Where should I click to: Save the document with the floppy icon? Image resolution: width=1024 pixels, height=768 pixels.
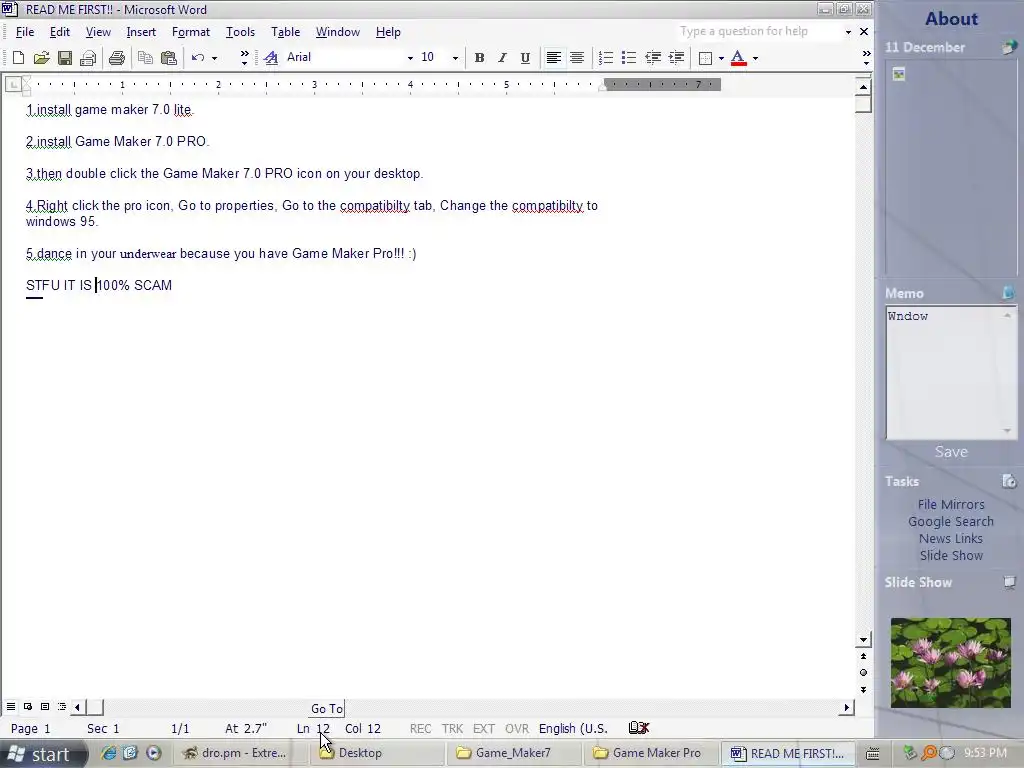pyautogui.click(x=65, y=58)
